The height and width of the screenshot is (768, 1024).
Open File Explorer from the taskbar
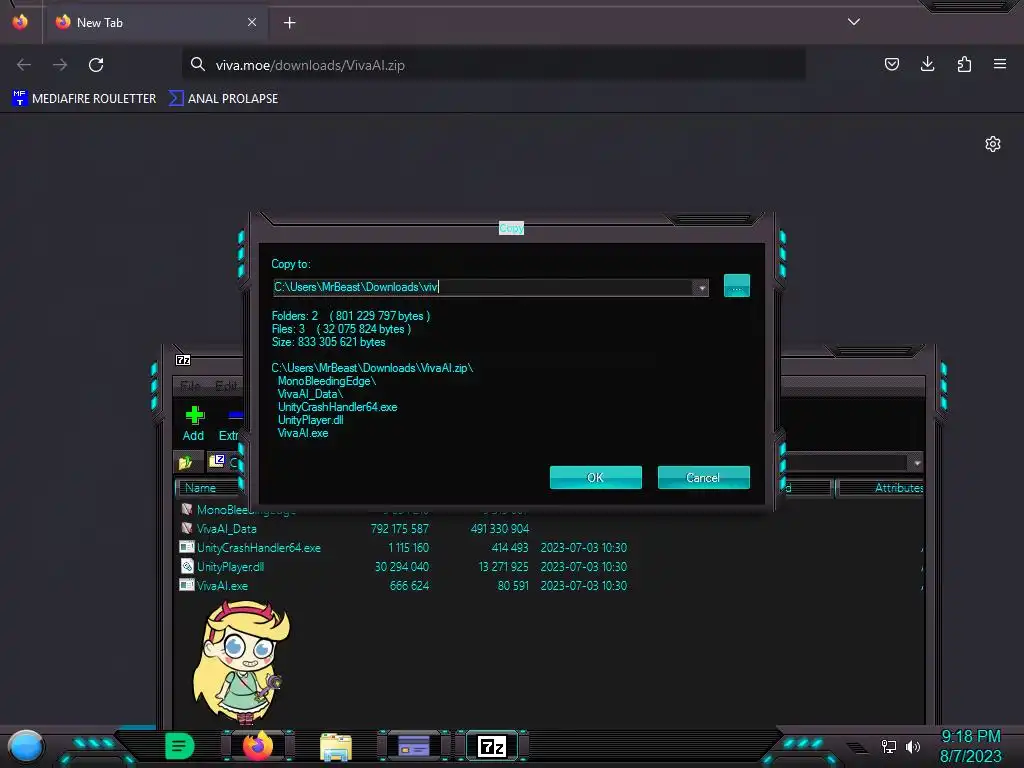[336, 746]
